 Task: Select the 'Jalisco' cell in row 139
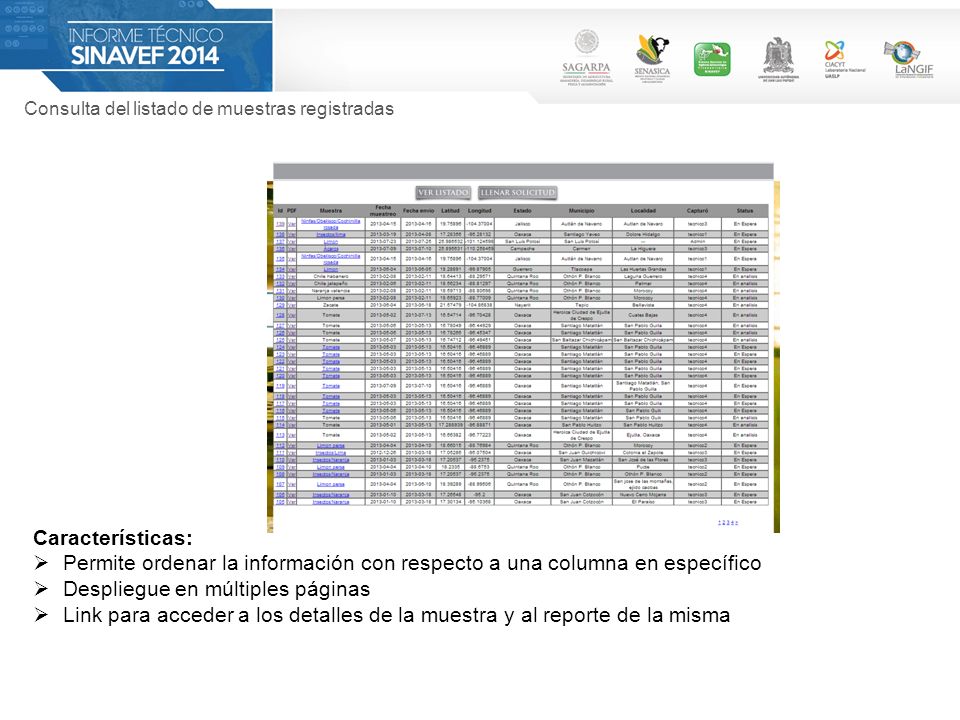point(522,224)
